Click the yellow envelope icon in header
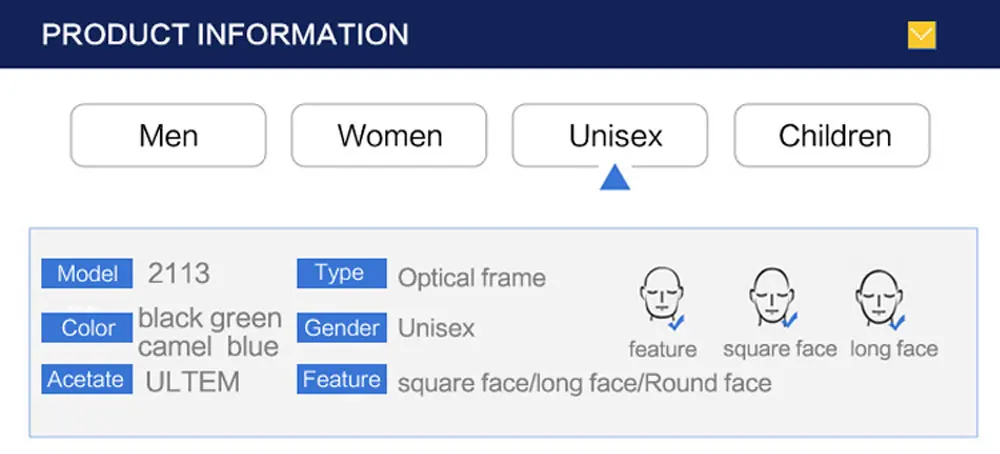The image size is (1000, 454). pos(922,35)
